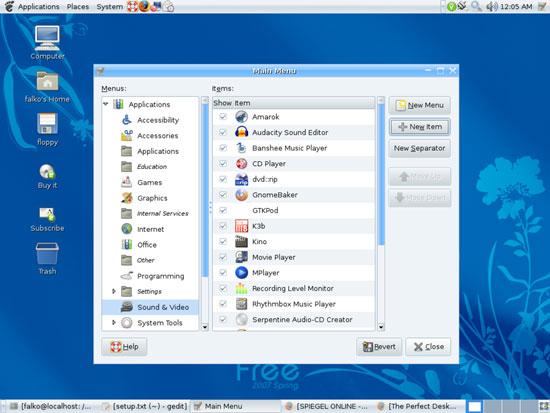Open the System panel menu
This screenshot has width=550, height=413.
pos(110,6)
